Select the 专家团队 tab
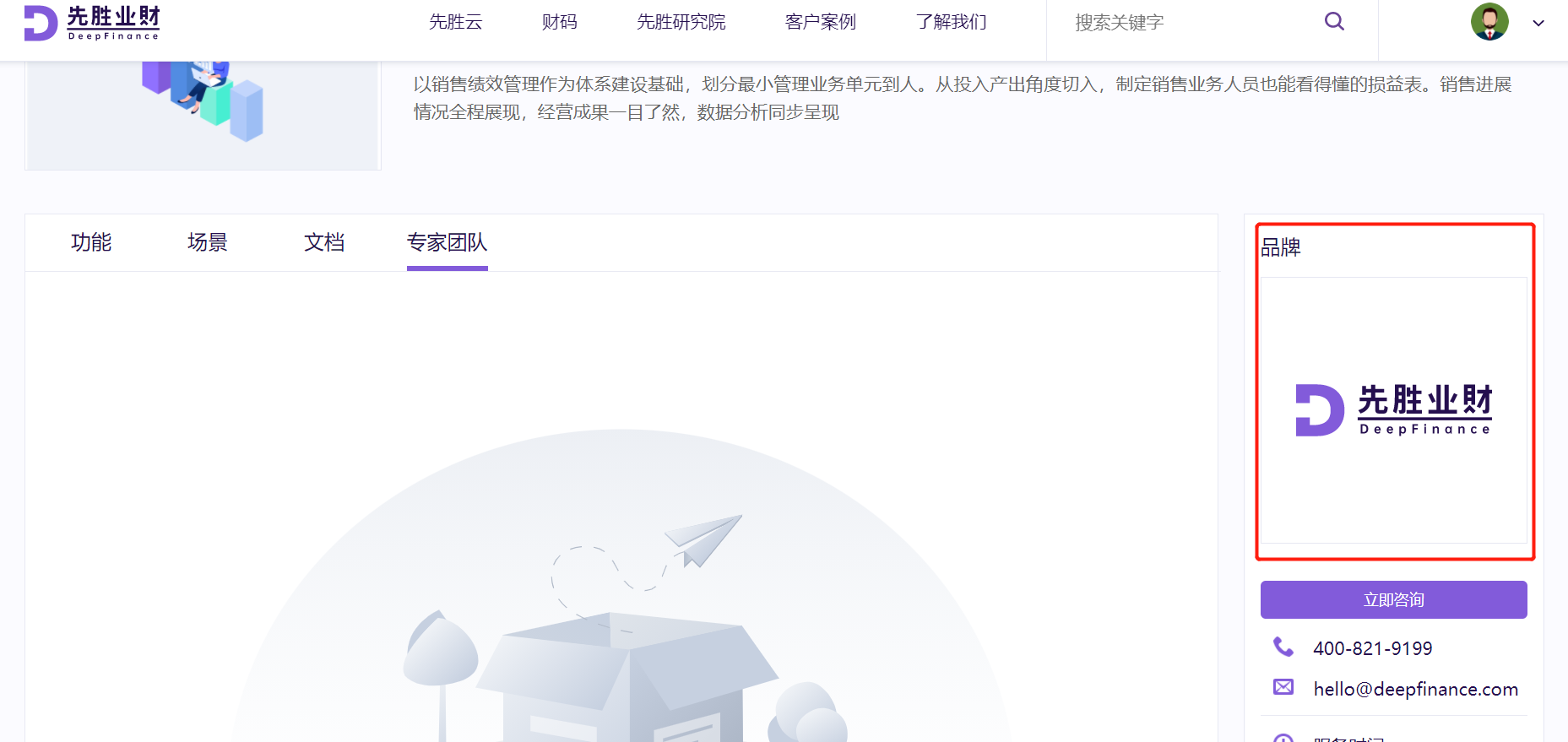 coord(448,242)
